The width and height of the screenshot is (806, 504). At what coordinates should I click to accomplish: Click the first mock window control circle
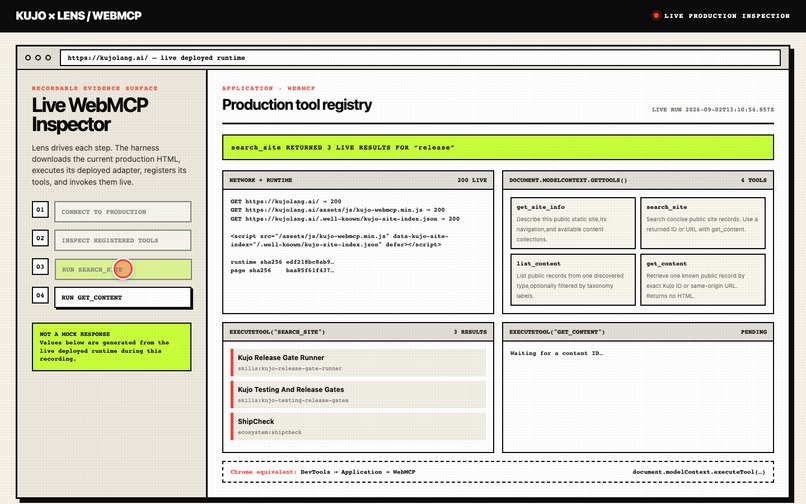pyautogui.click(x=28, y=58)
